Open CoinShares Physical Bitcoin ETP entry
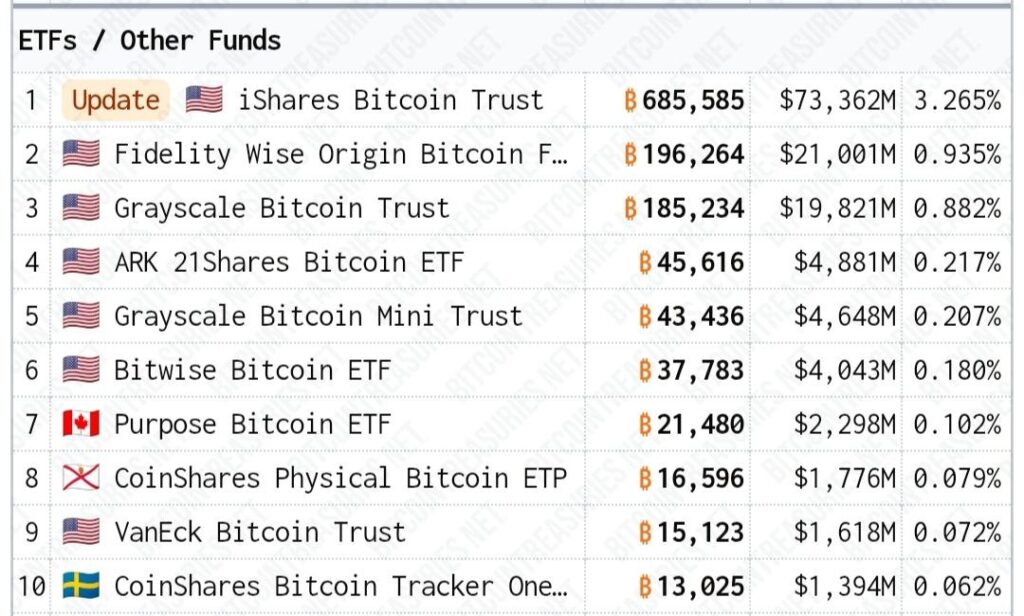Screen dimensions: 1024x616 [x=340, y=478]
